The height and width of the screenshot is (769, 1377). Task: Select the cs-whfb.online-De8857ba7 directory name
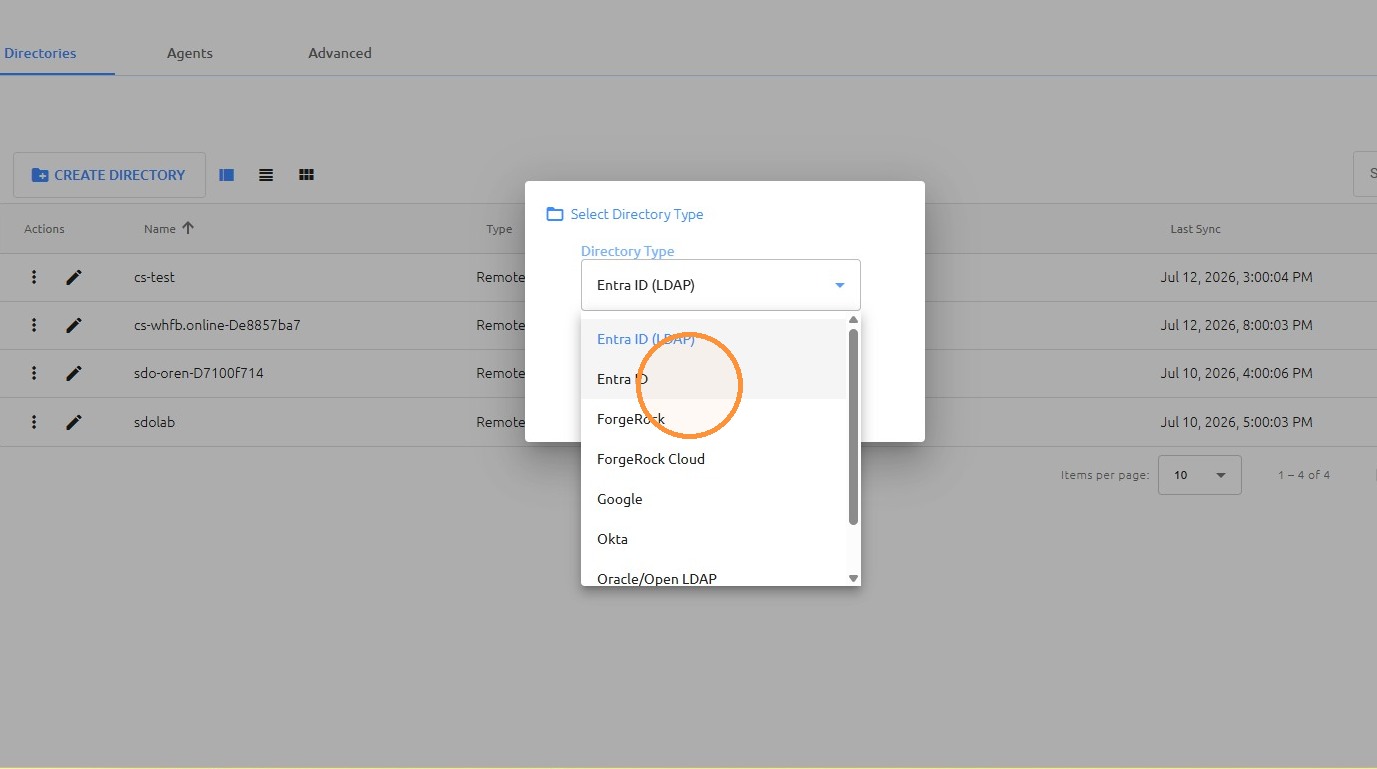(217, 325)
